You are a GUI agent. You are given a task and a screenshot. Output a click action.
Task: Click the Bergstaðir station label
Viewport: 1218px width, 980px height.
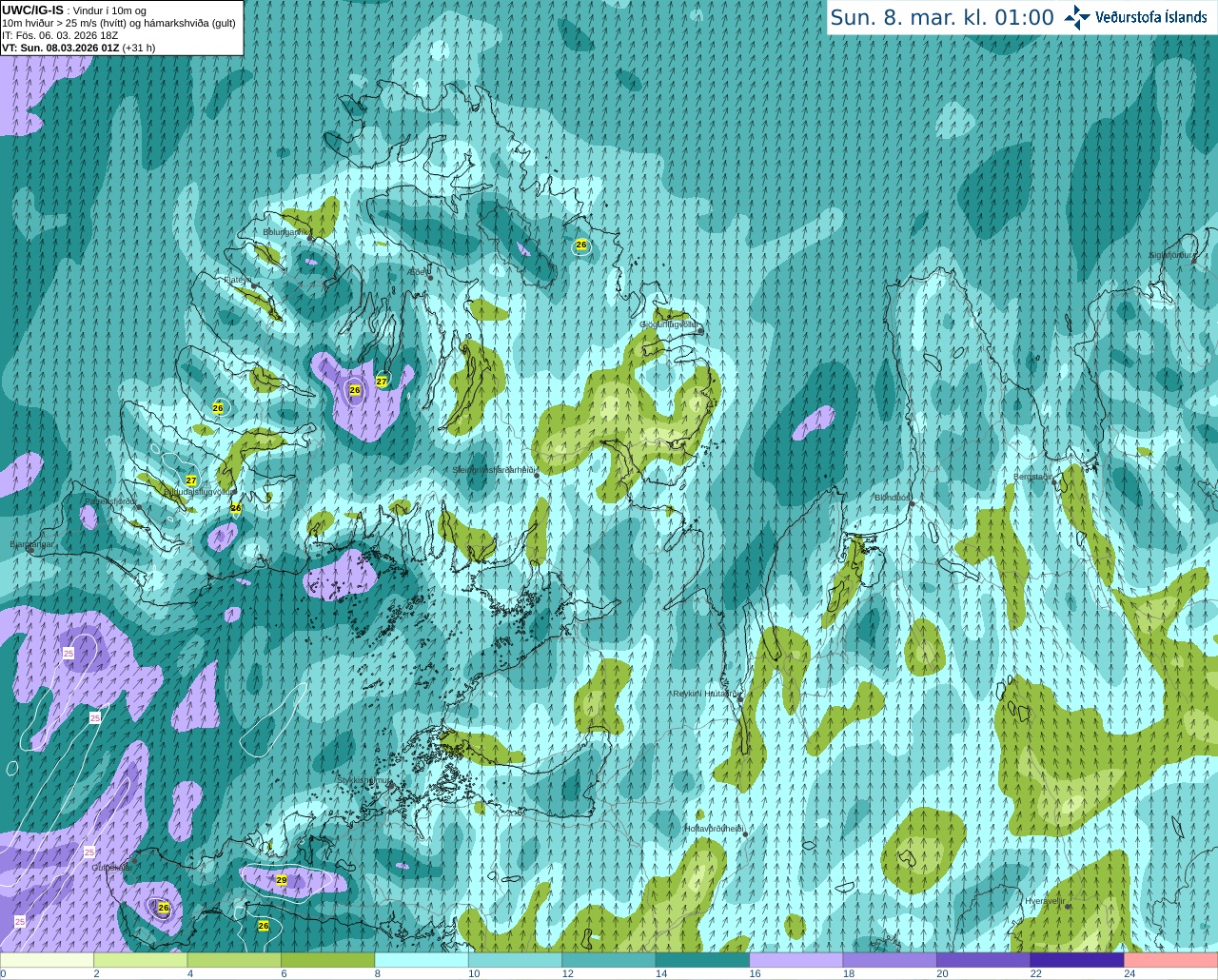pos(1032,477)
